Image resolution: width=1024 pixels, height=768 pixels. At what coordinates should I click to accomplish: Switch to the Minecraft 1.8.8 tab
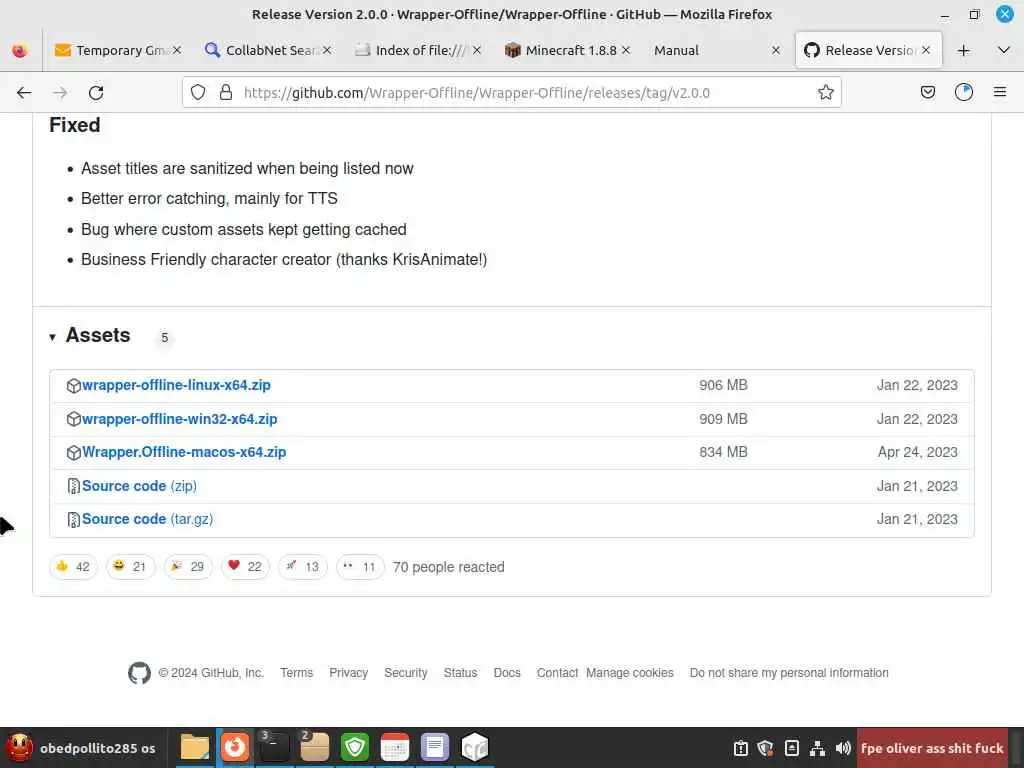click(x=568, y=50)
